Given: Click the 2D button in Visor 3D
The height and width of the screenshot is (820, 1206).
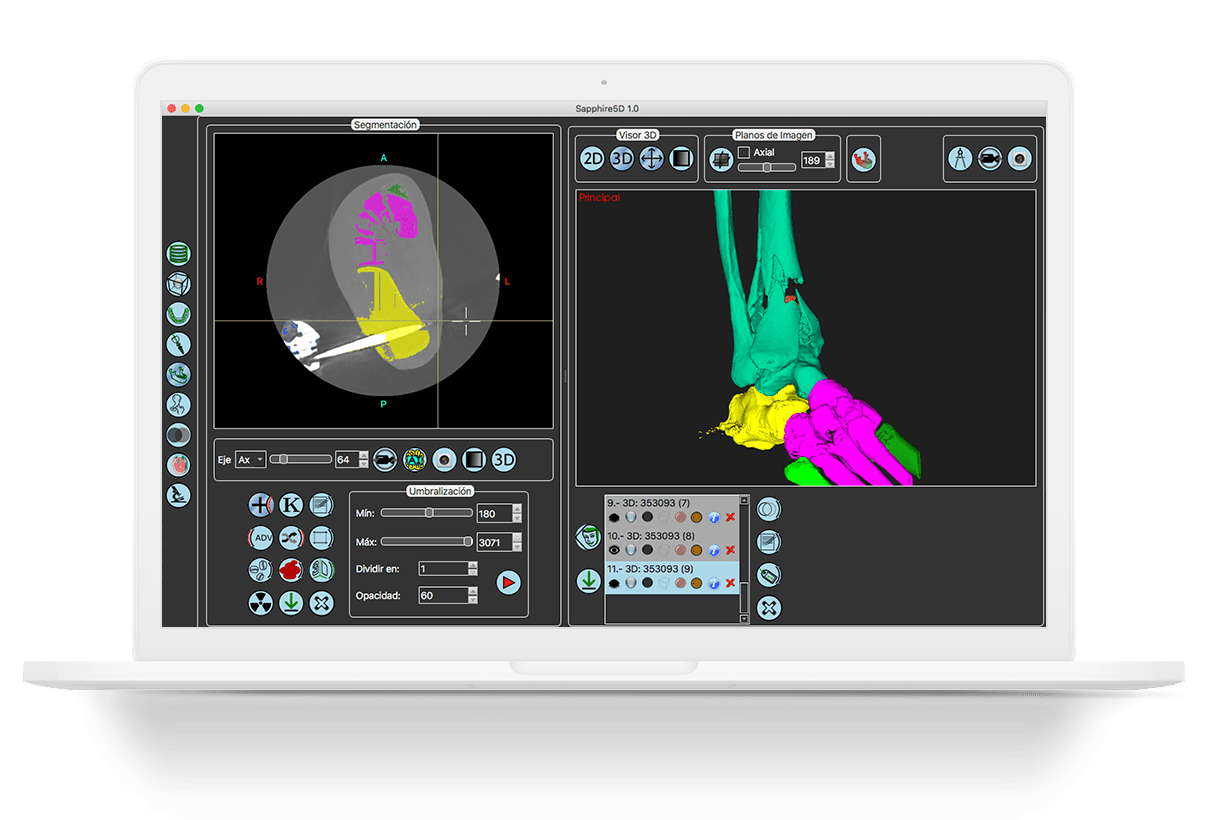Looking at the screenshot, I should 593,158.
